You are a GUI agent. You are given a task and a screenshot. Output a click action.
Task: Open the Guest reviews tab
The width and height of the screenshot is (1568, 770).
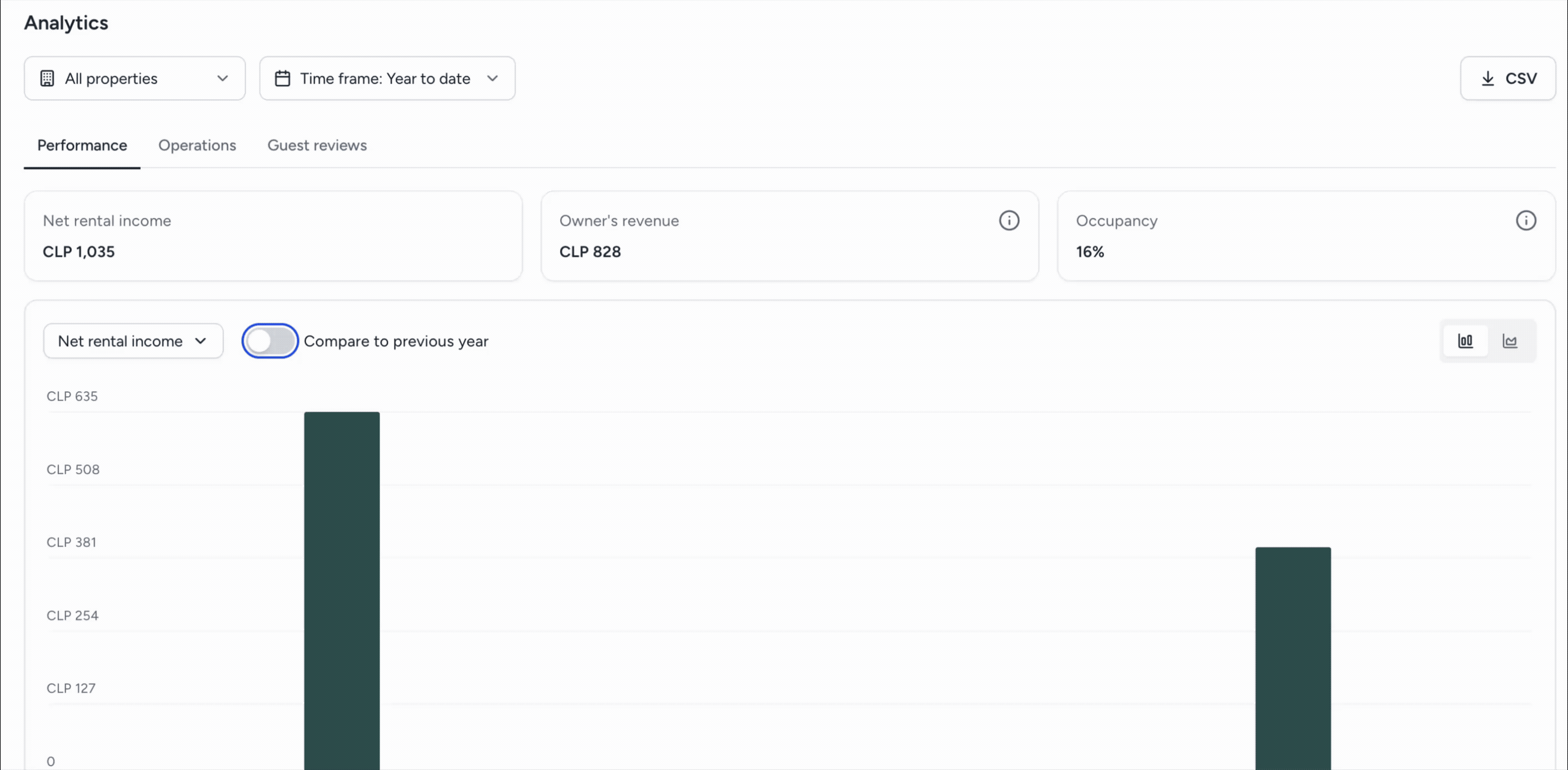[317, 146]
